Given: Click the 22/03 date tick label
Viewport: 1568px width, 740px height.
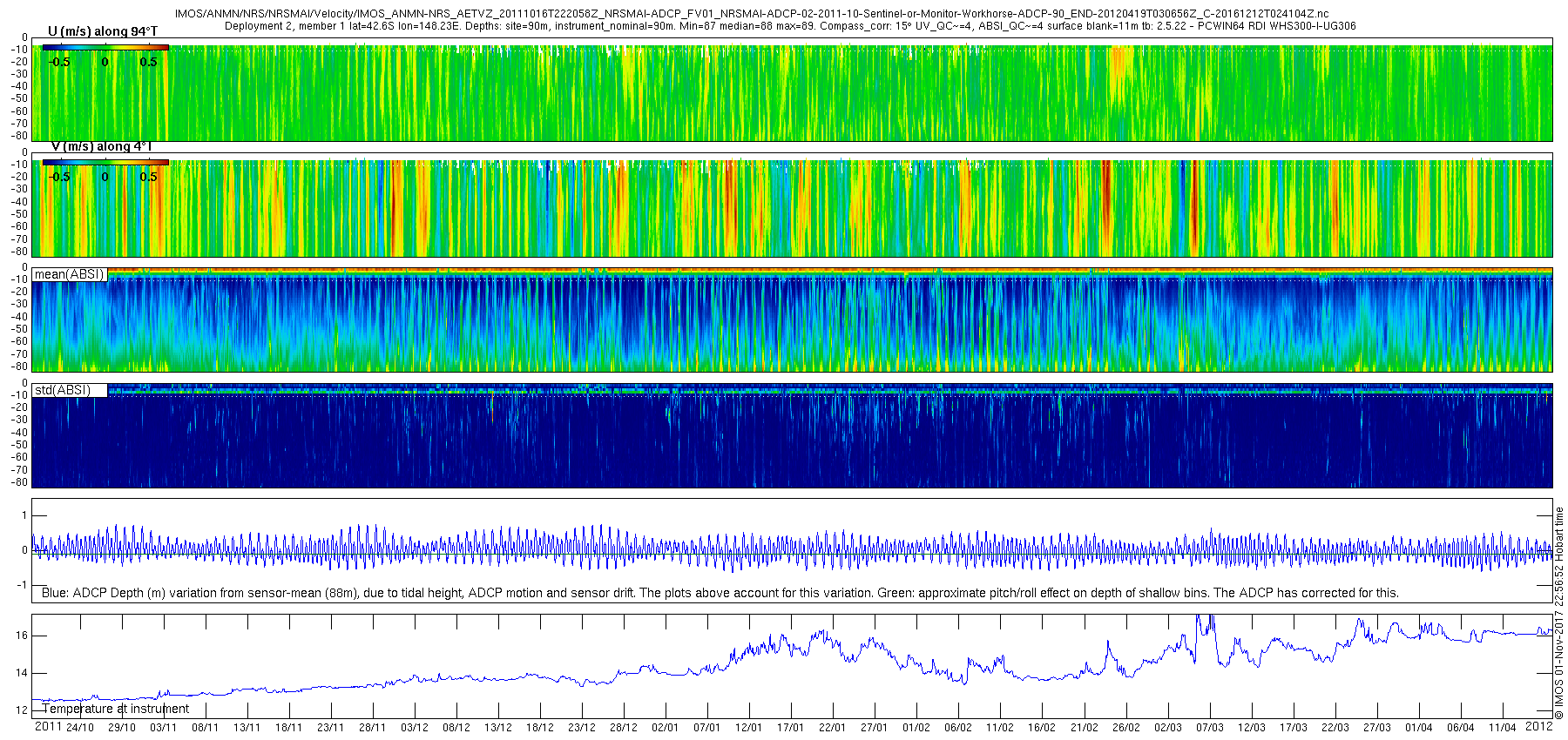Looking at the screenshot, I should coord(1335,728).
